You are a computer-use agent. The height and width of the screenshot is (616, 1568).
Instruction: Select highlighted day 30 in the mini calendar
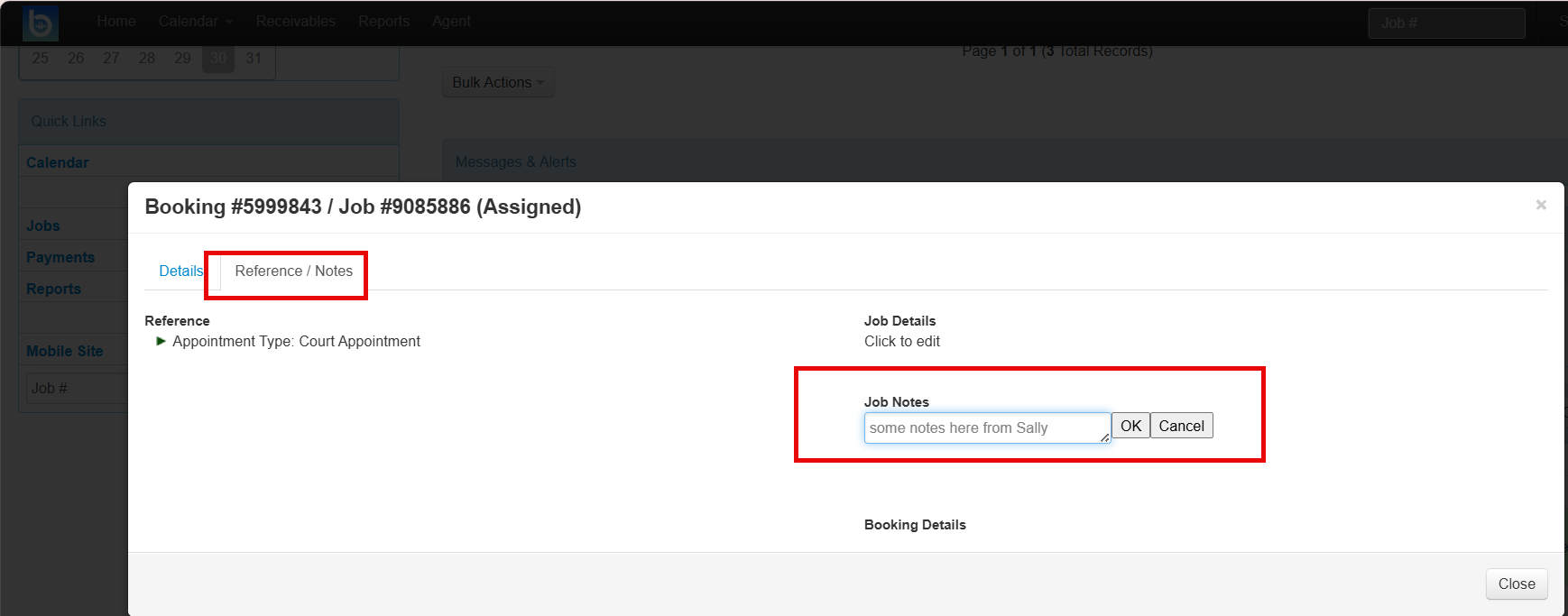coord(218,58)
